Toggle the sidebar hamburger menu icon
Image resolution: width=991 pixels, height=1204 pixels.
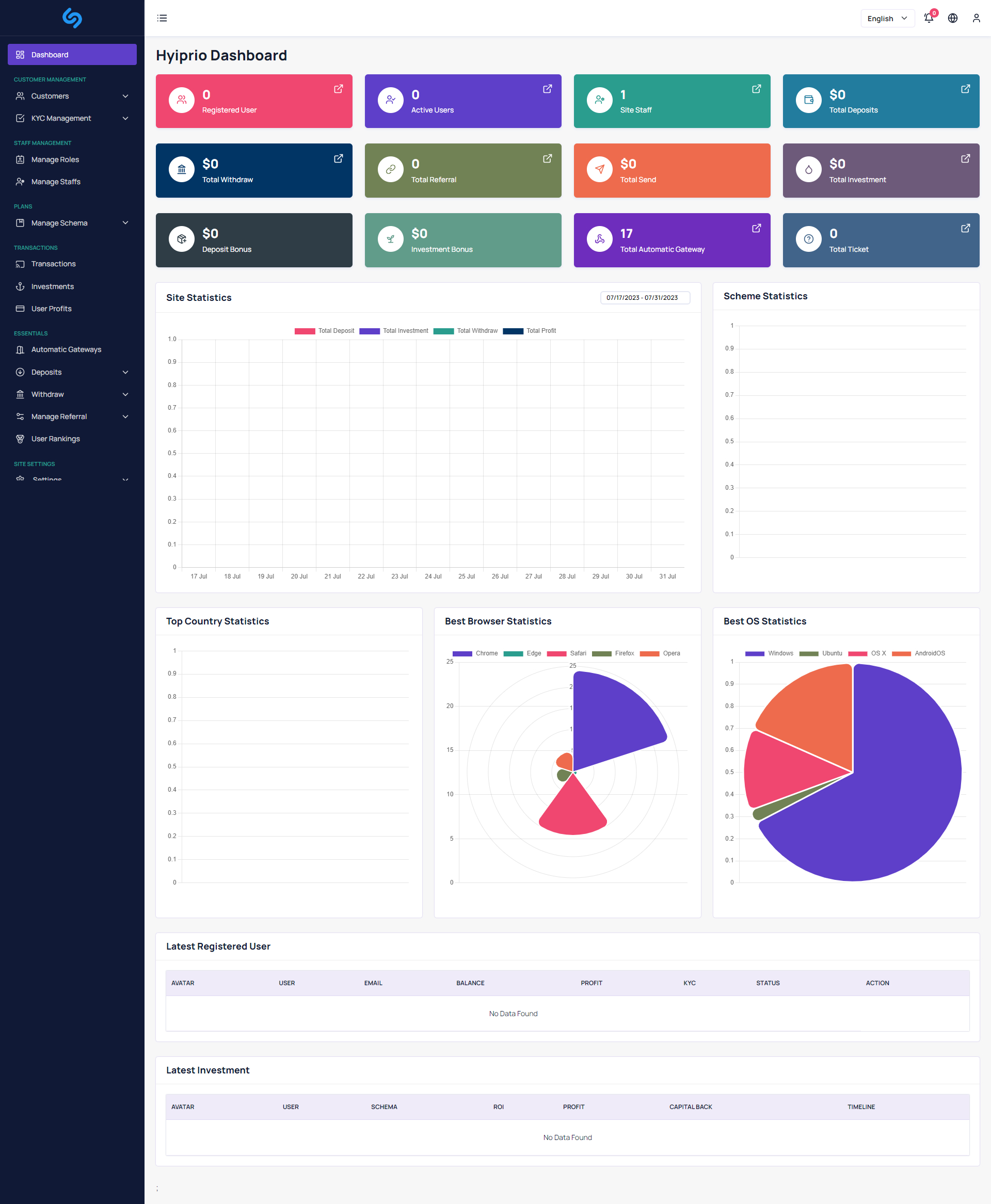pyautogui.click(x=162, y=18)
